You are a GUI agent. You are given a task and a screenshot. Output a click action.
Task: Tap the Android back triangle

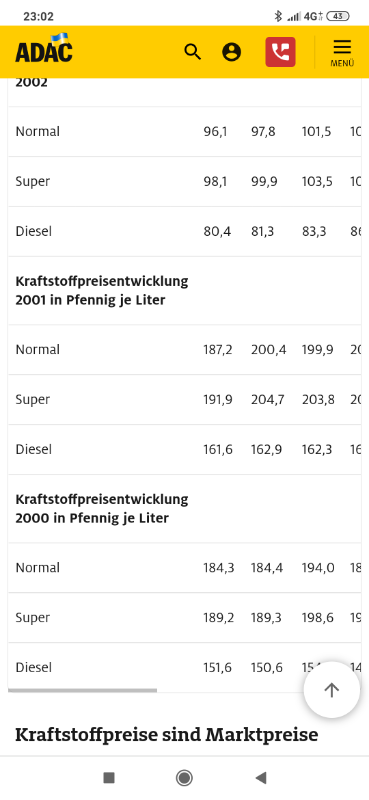(261, 778)
